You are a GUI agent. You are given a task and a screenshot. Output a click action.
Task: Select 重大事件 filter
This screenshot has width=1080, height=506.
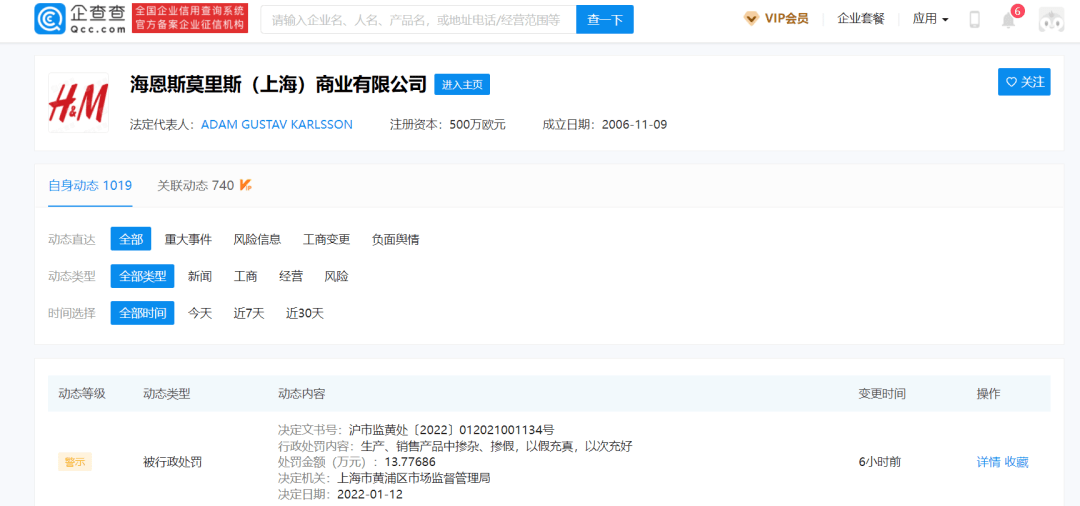click(188, 240)
